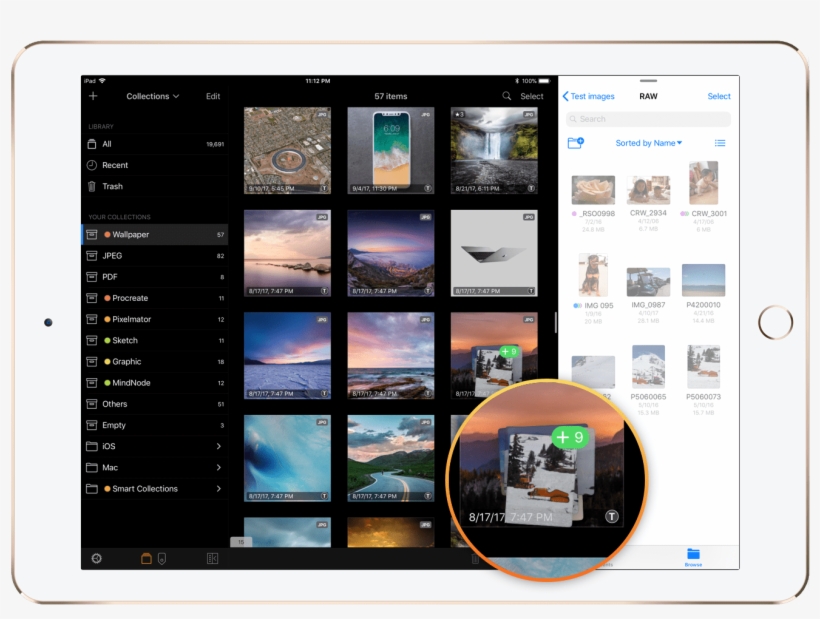Select the Sketch collection
This screenshot has width=820, height=619.
tap(155, 340)
